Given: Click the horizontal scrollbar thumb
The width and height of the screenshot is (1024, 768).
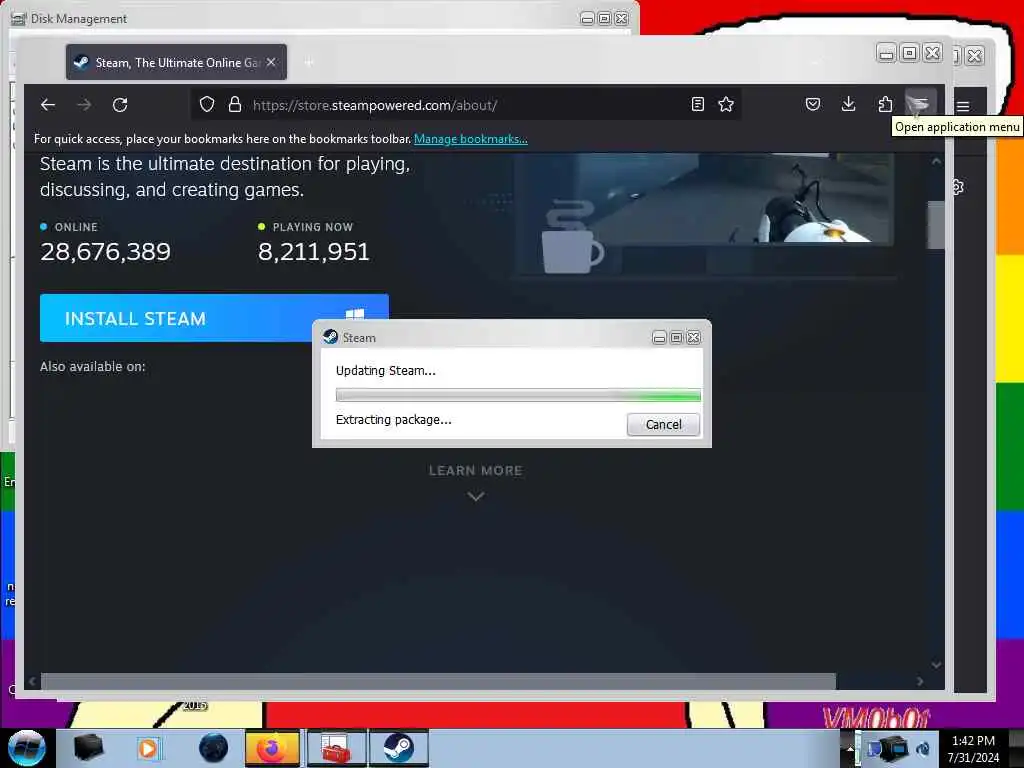Looking at the screenshot, I should point(438,682).
